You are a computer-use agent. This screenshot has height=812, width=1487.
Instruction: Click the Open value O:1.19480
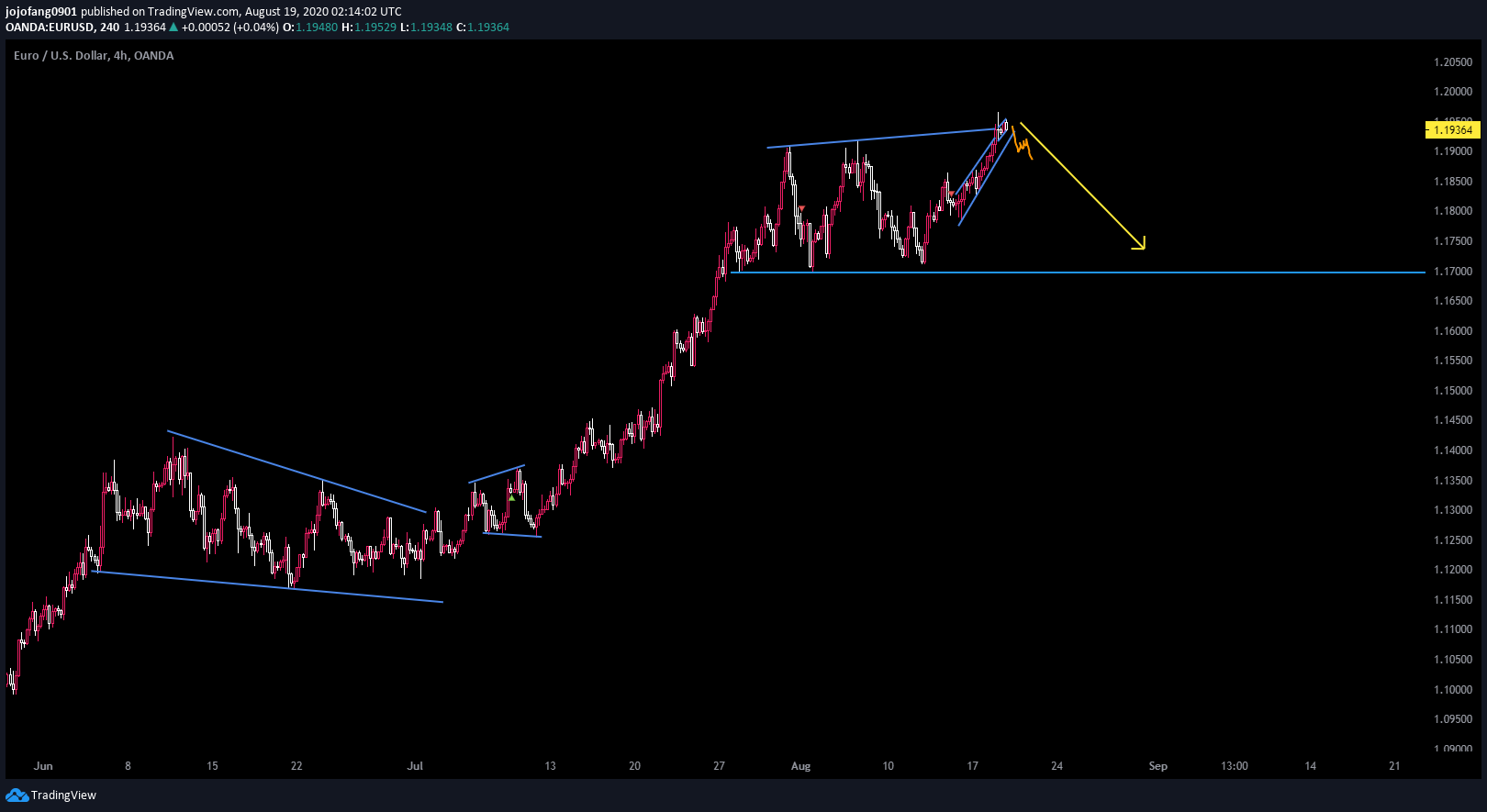(310, 28)
